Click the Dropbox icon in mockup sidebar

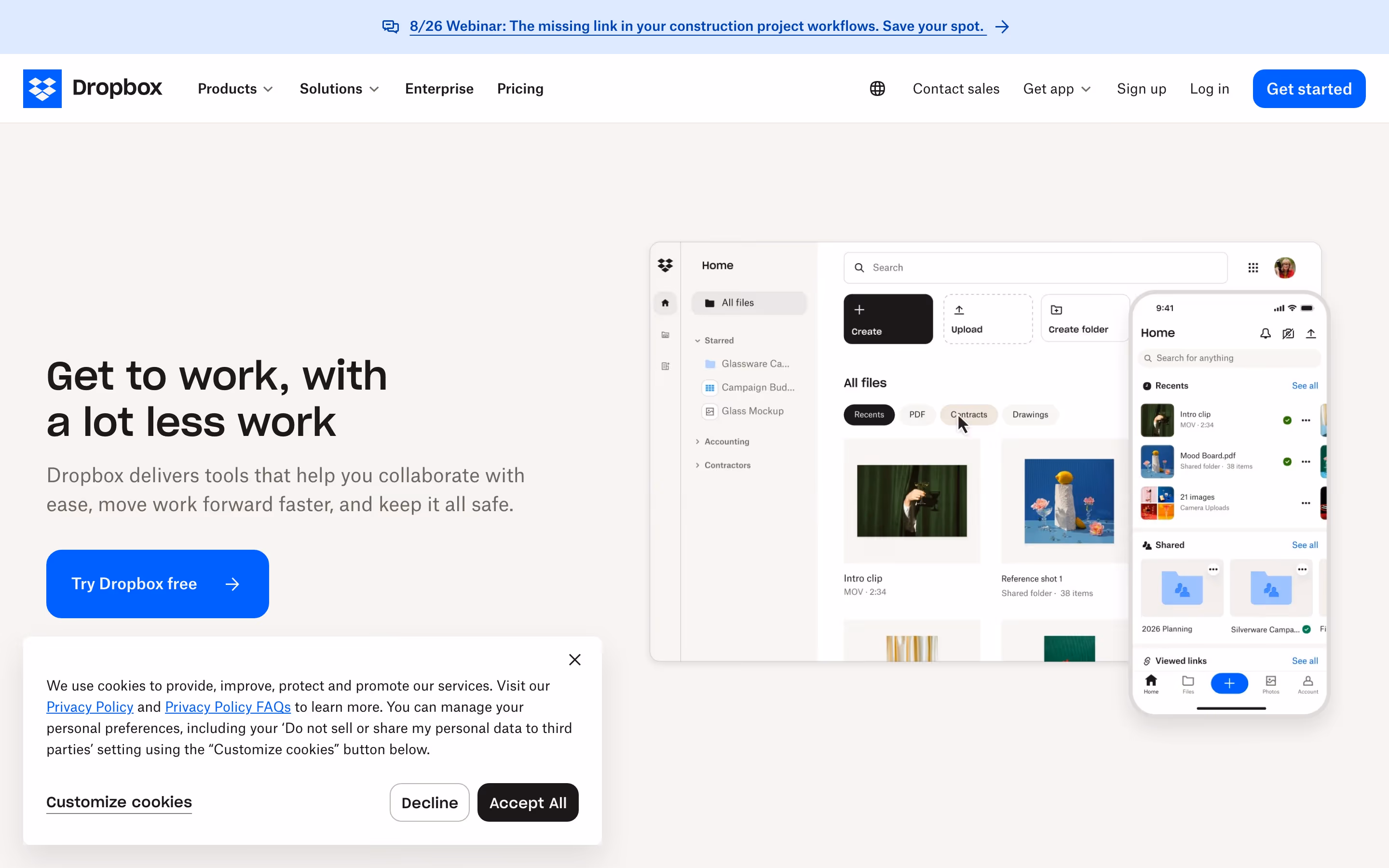665,265
